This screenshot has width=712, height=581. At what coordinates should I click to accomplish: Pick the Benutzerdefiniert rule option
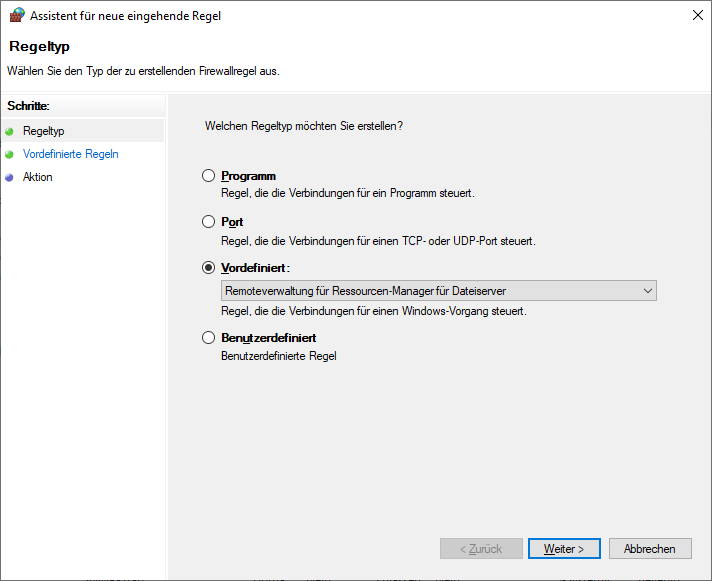208,338
